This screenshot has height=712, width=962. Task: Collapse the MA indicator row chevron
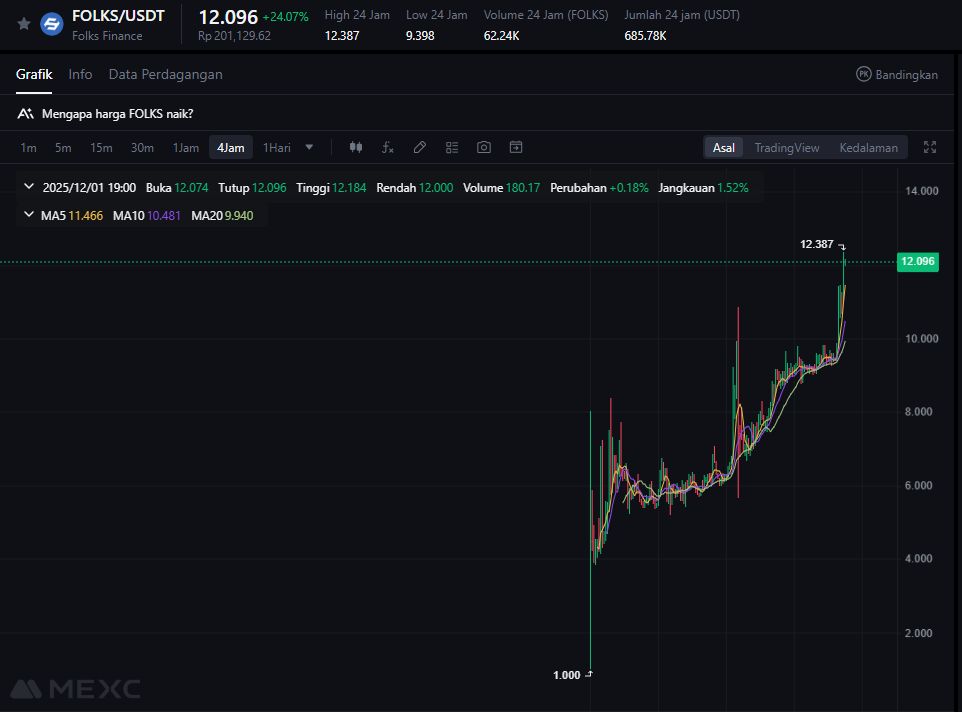tap(29, 215)
